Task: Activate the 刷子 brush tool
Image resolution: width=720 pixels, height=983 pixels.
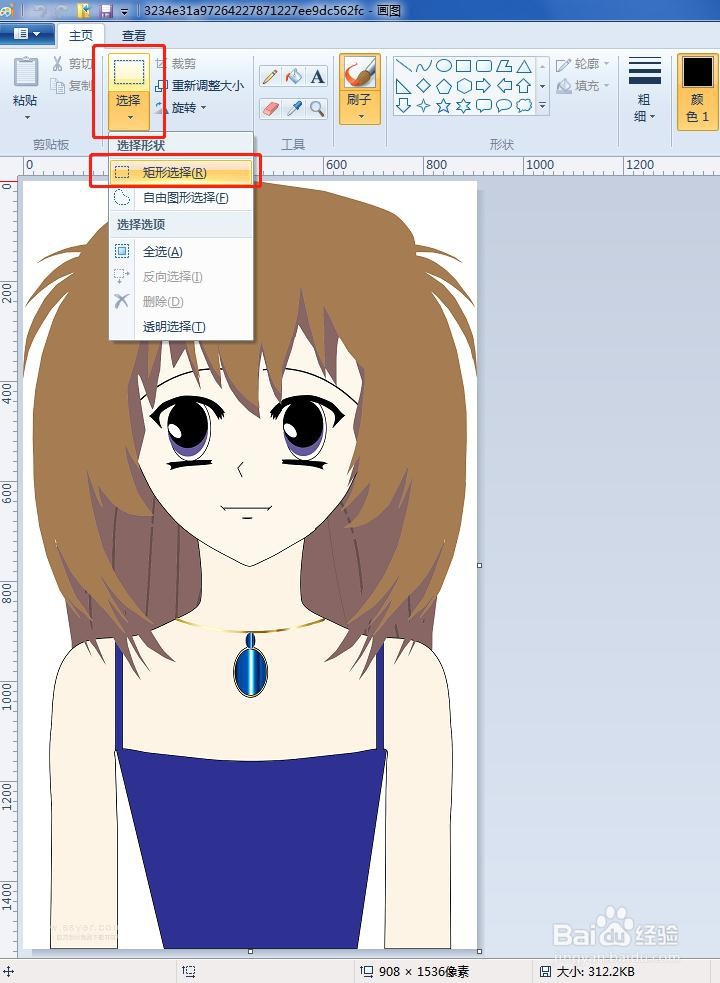Action: [360, 80]
